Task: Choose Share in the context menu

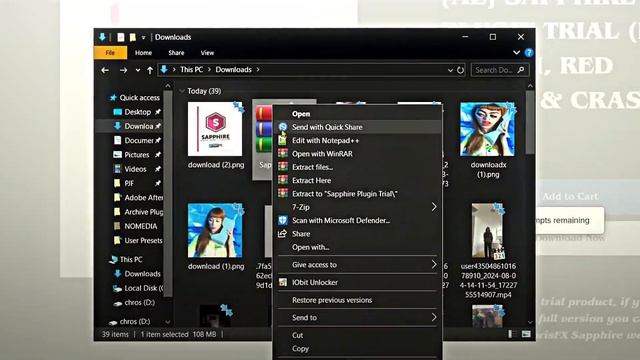Action: tap(358, 234)
